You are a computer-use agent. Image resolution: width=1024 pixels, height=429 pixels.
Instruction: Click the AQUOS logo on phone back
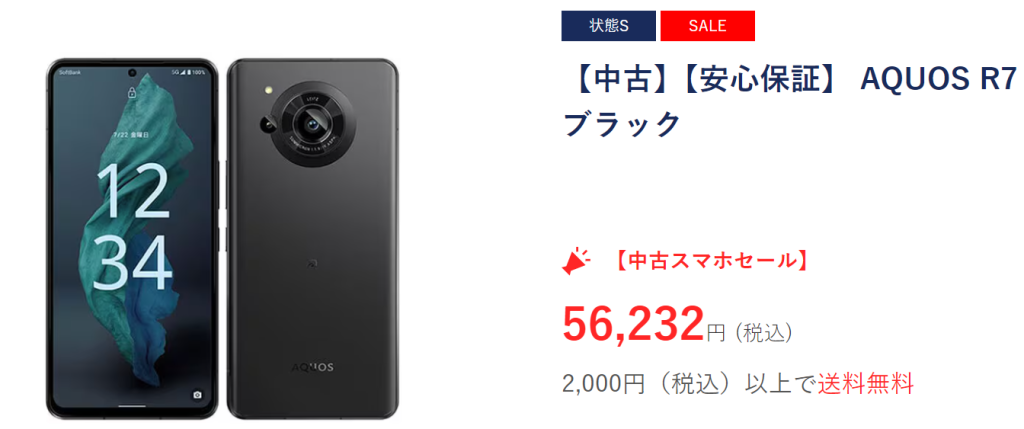pos(312,367)
